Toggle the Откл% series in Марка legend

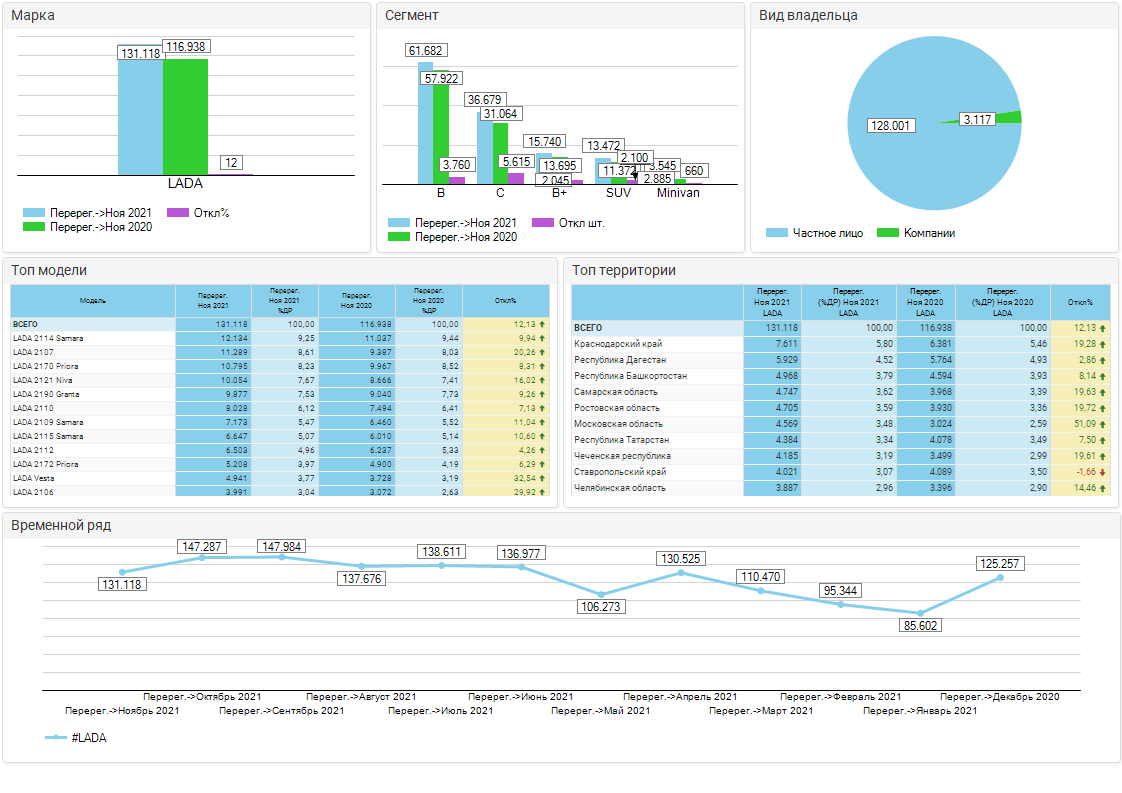pyautogui.click(x=197, y=213)
